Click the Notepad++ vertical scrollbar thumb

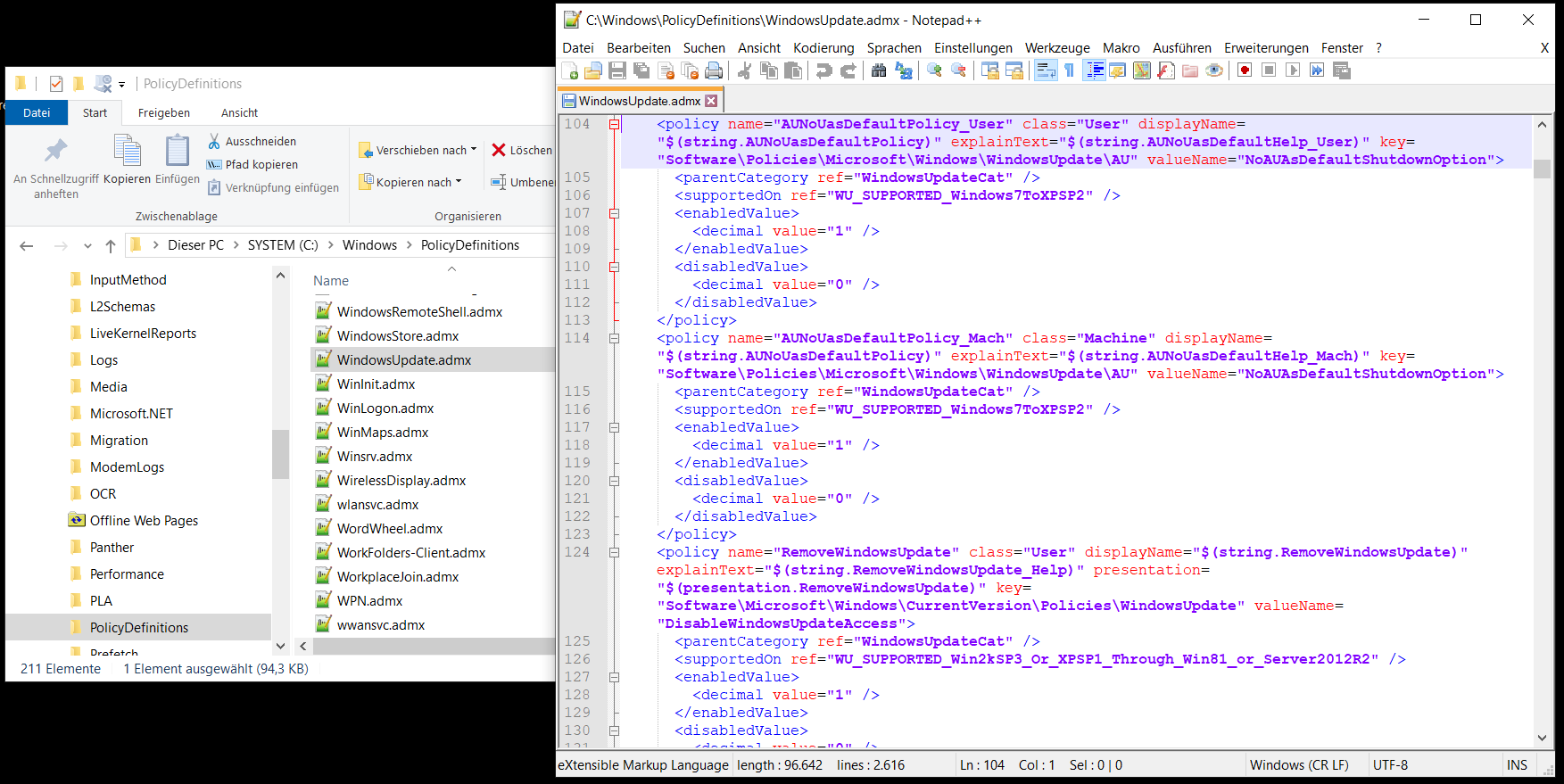(1542, 169)
